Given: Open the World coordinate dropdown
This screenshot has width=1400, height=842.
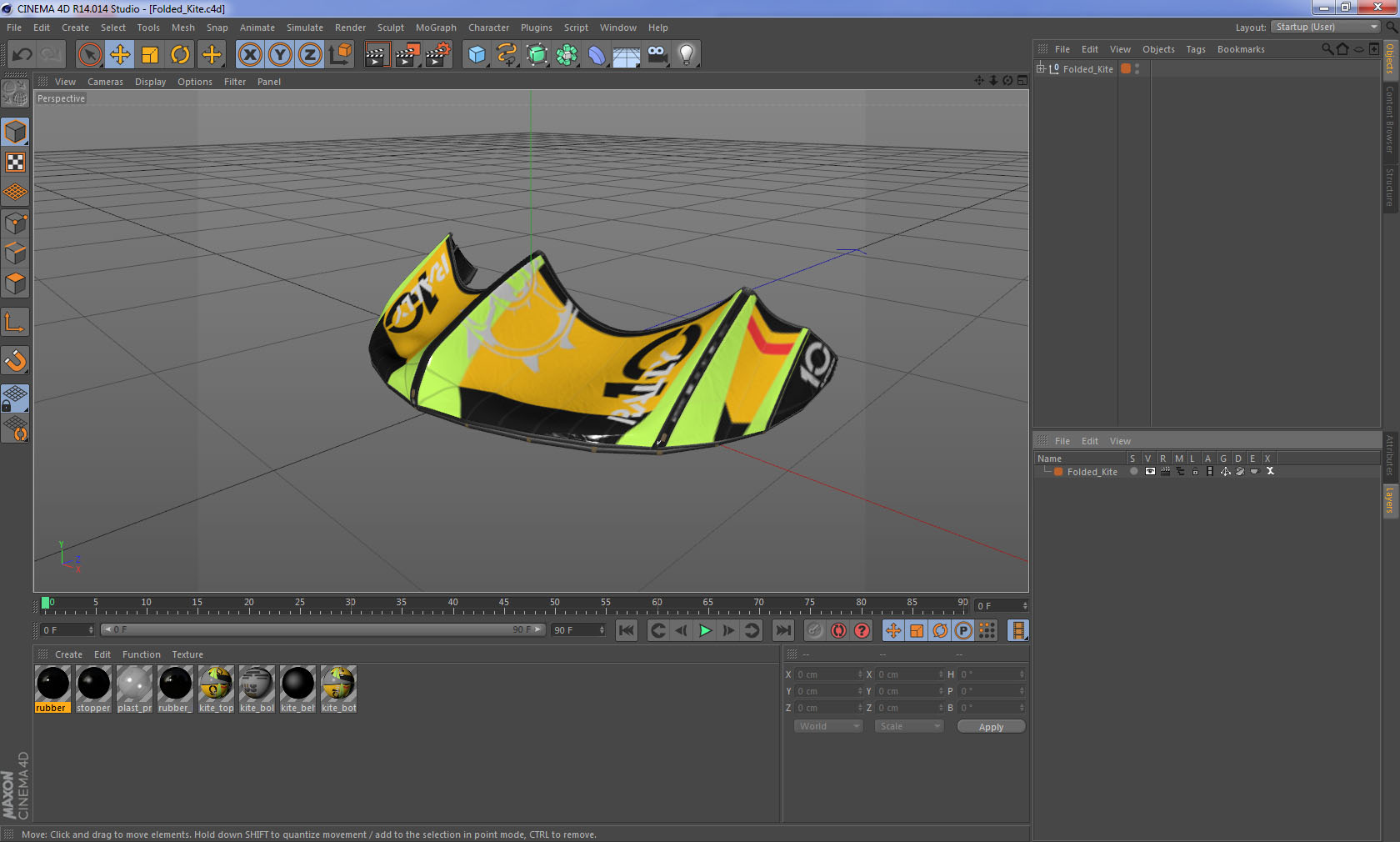Looking at the screenshot, I should click(x=827, y=726).
